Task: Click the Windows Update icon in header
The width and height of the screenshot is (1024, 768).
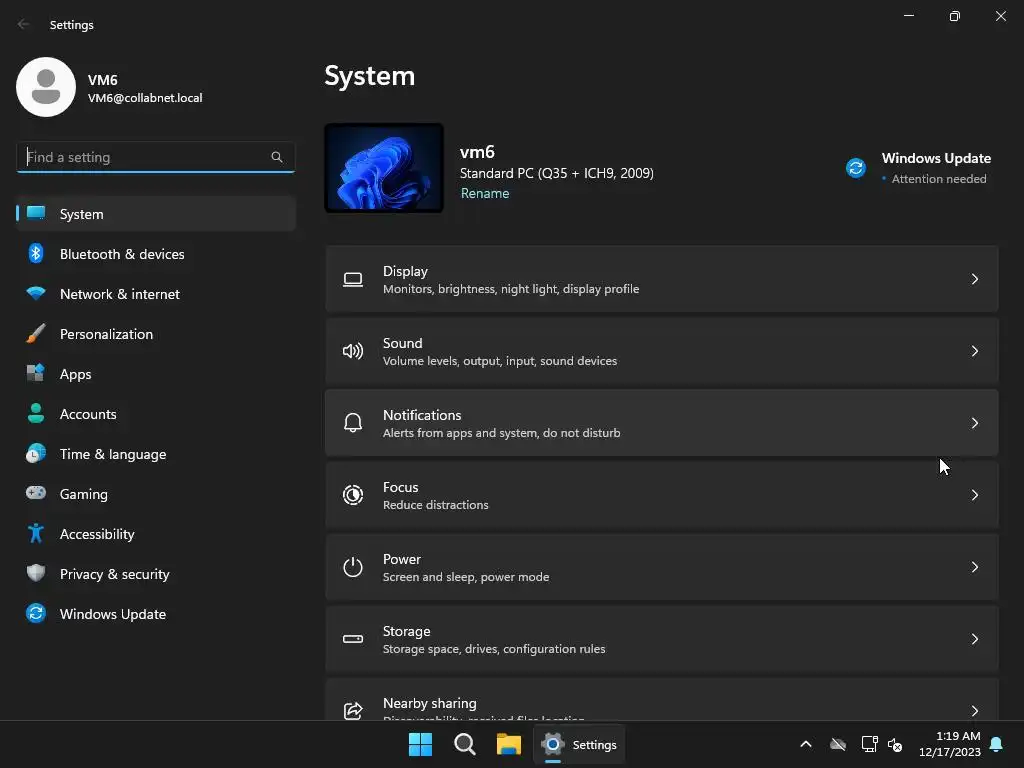Action: [856, 168]
